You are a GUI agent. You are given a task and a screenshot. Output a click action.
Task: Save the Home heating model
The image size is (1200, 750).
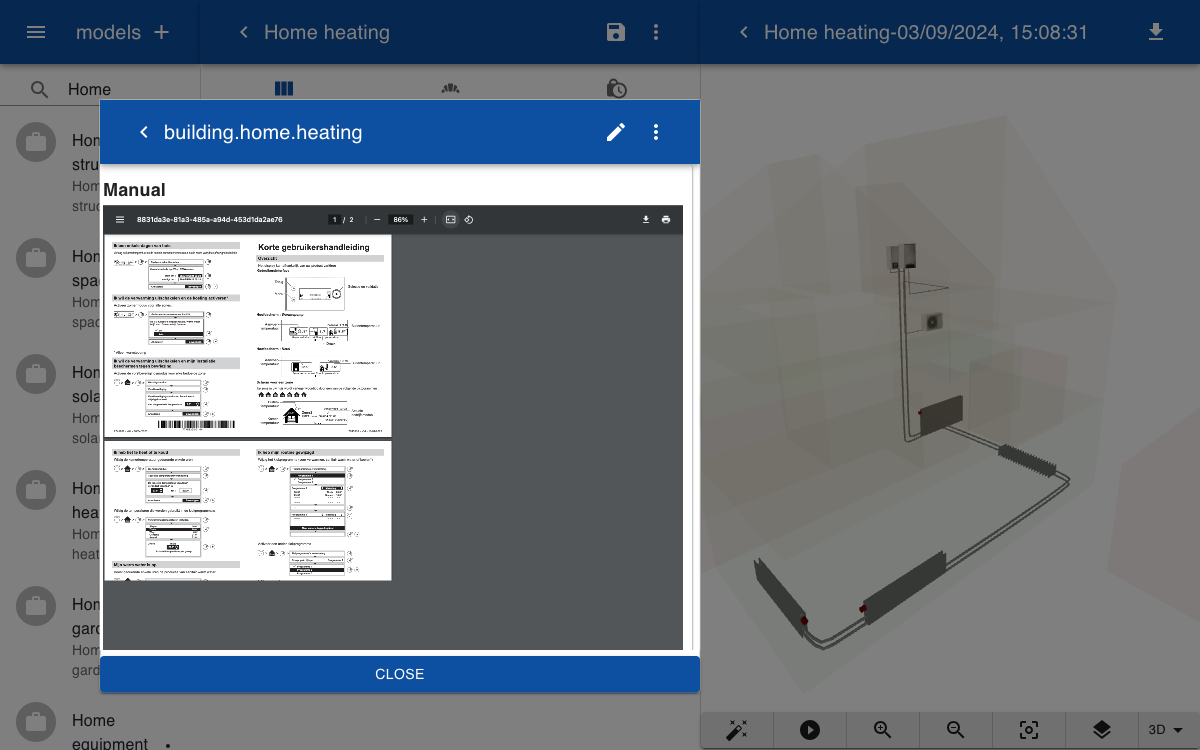click(x=616, y=32)
